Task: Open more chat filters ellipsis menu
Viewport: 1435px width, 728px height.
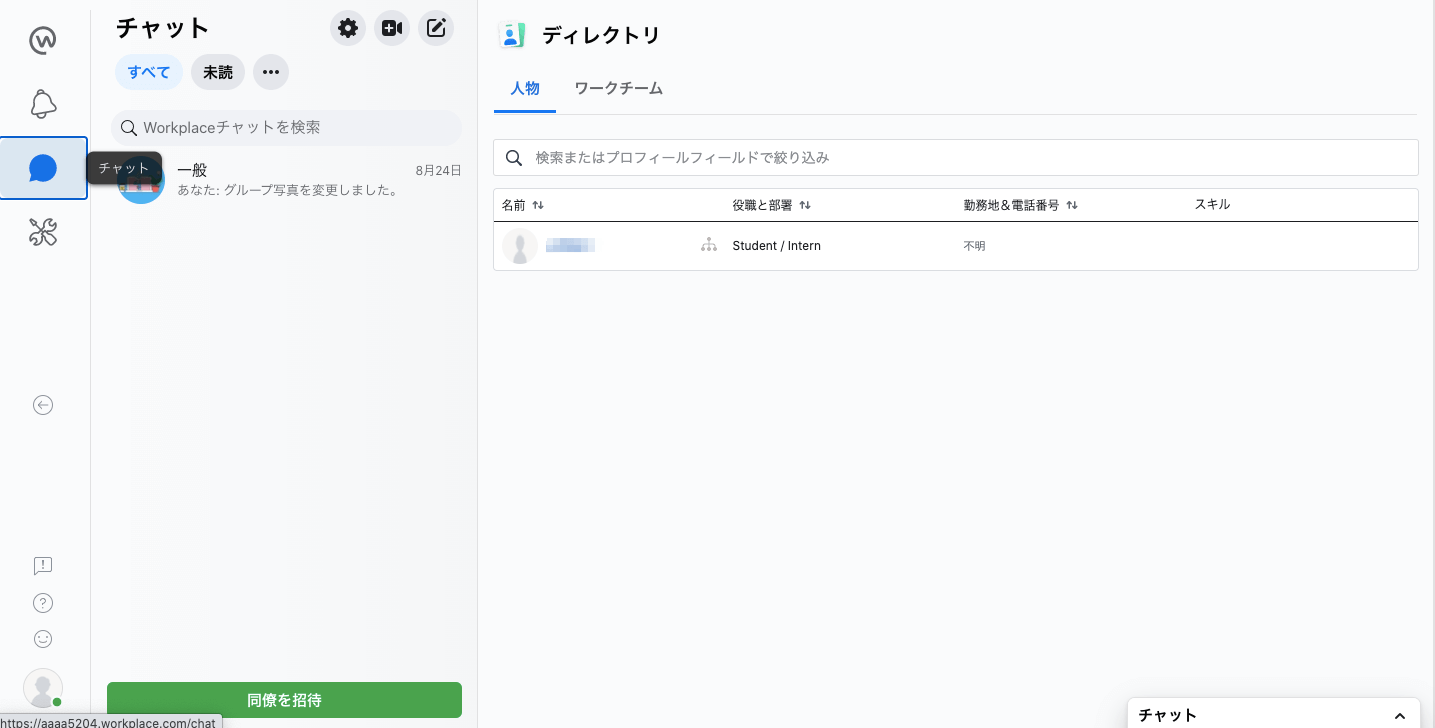Action: [271, 72]
